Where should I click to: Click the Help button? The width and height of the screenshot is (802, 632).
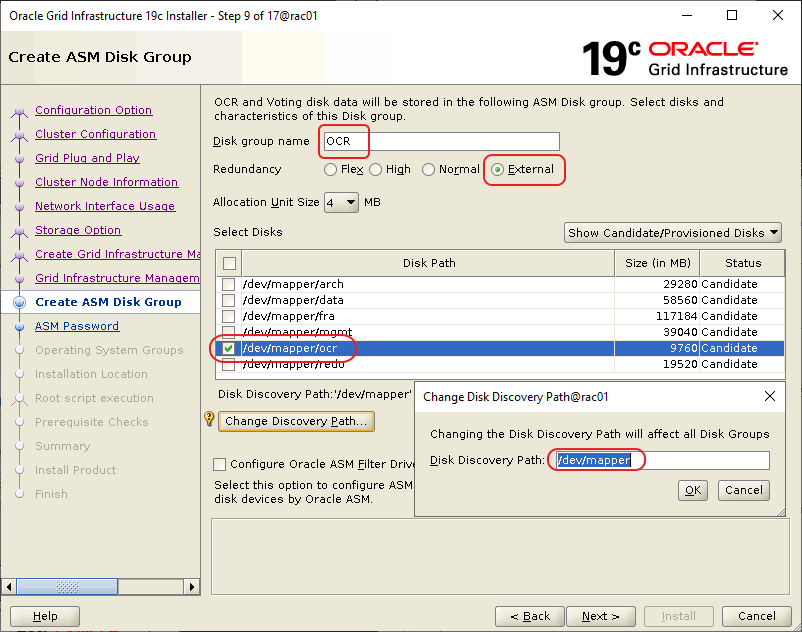click(45, 616)
